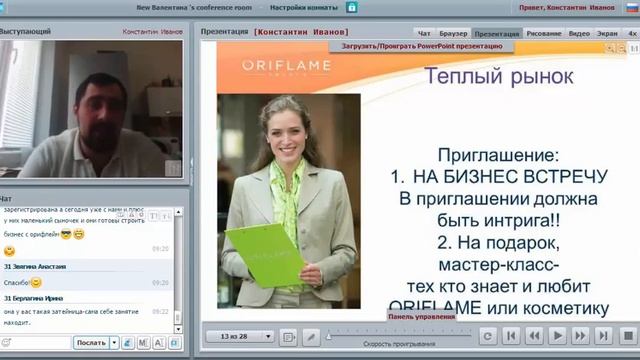
Task: Click the speaker webcam video
Action: click(91, 109)
